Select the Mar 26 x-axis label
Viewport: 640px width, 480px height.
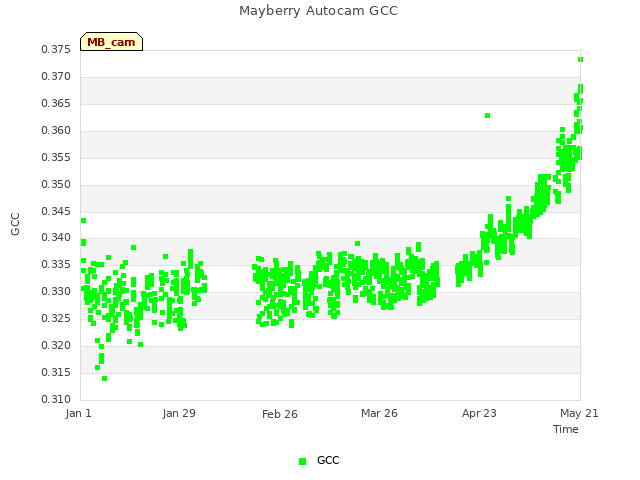point(379,413)
